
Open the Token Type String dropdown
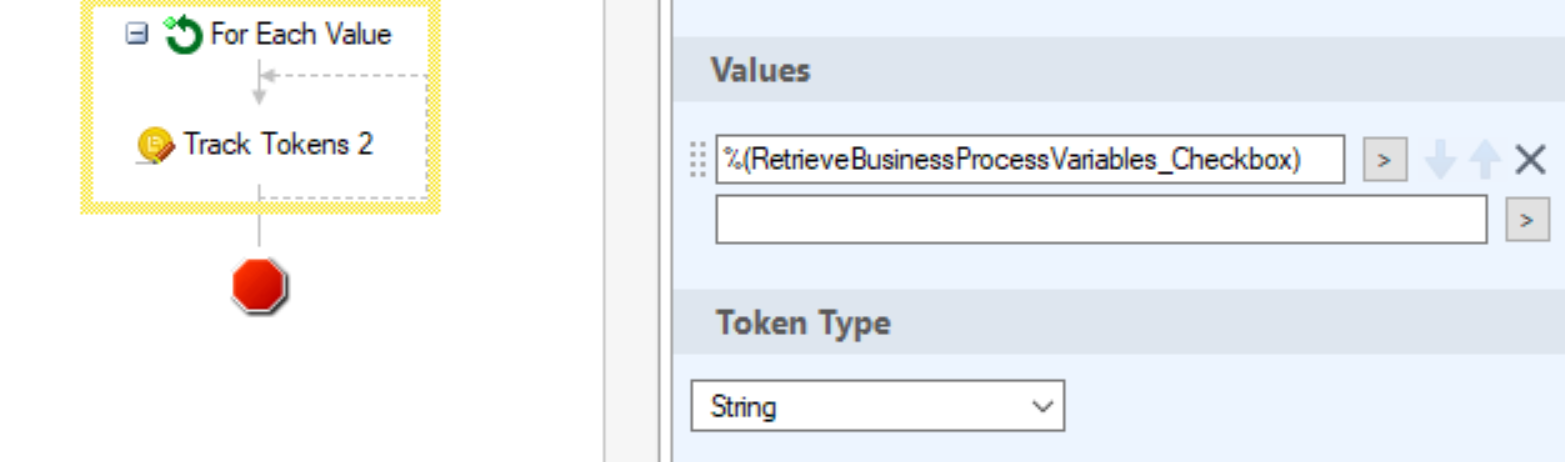(877, 406)
